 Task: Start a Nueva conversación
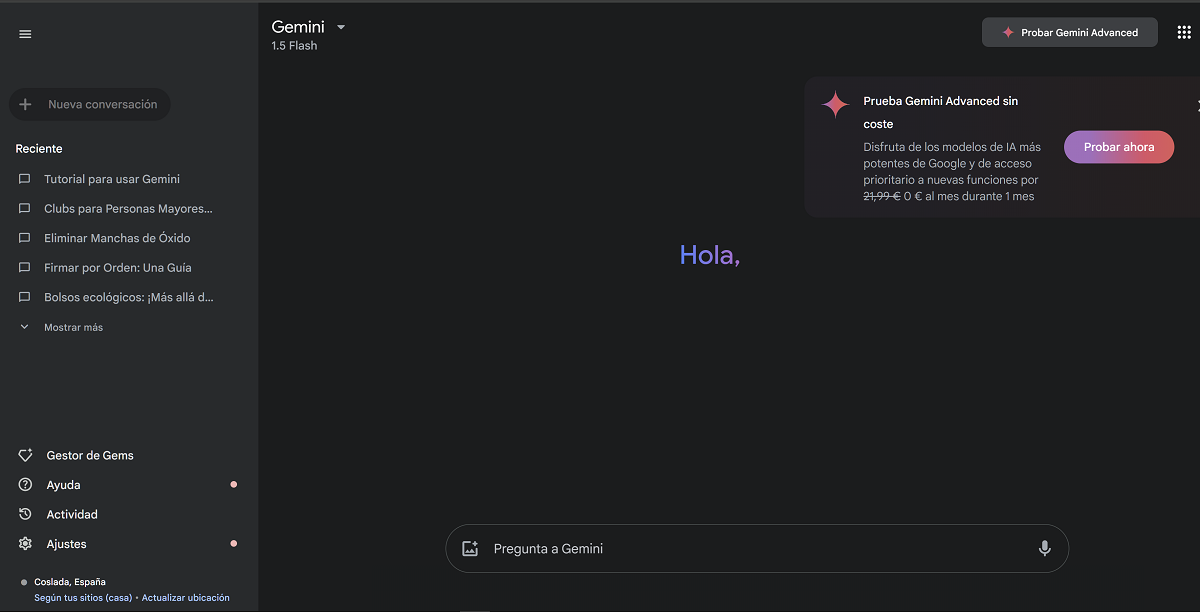[90, 104]
